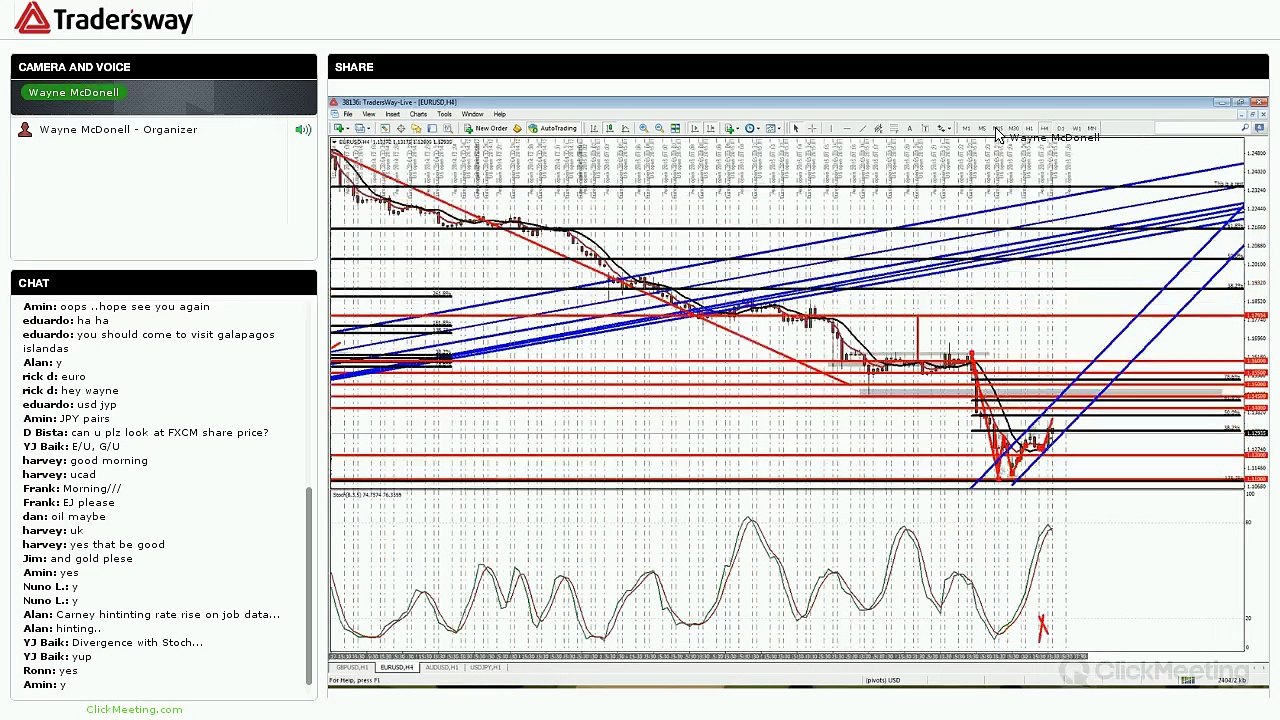The width and height of the screenshot is (1280, 720).
Task: Open the Charts menu
Action: point(419,114)
